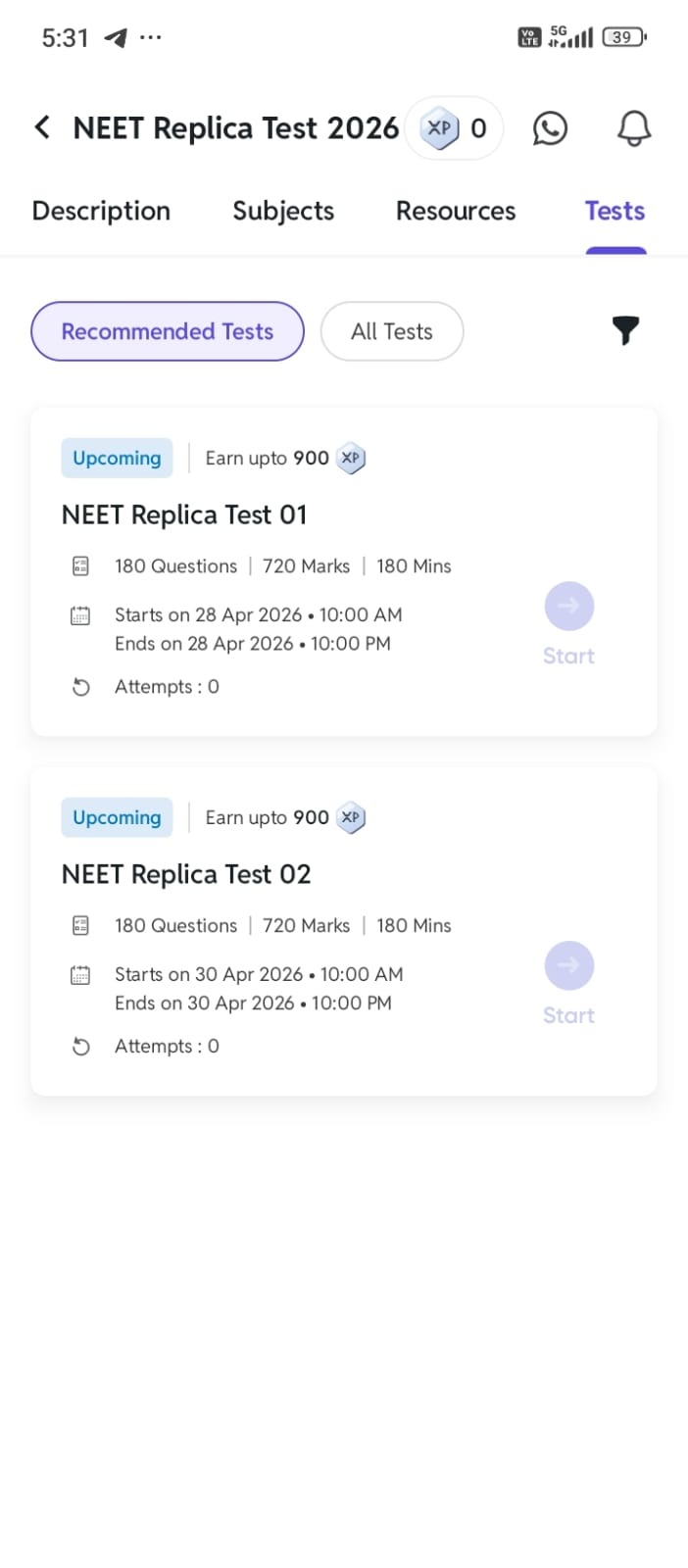Select the All Tests chip

[392, 331]
